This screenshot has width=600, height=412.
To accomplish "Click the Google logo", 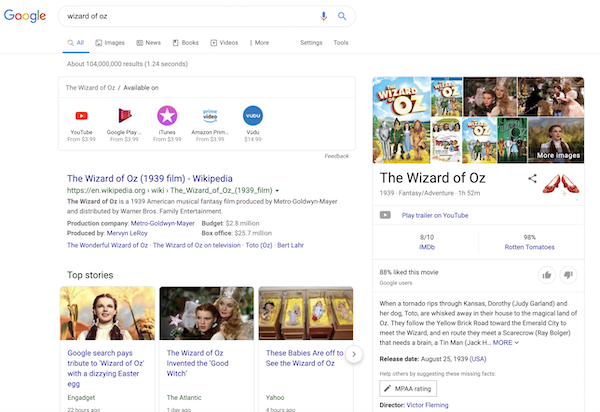I will [x=25, y=16].
